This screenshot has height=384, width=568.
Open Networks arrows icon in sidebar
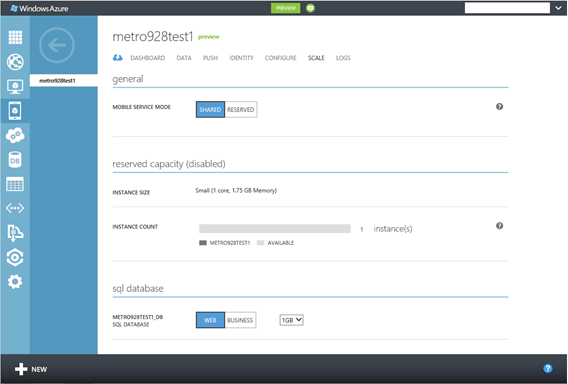15,208
